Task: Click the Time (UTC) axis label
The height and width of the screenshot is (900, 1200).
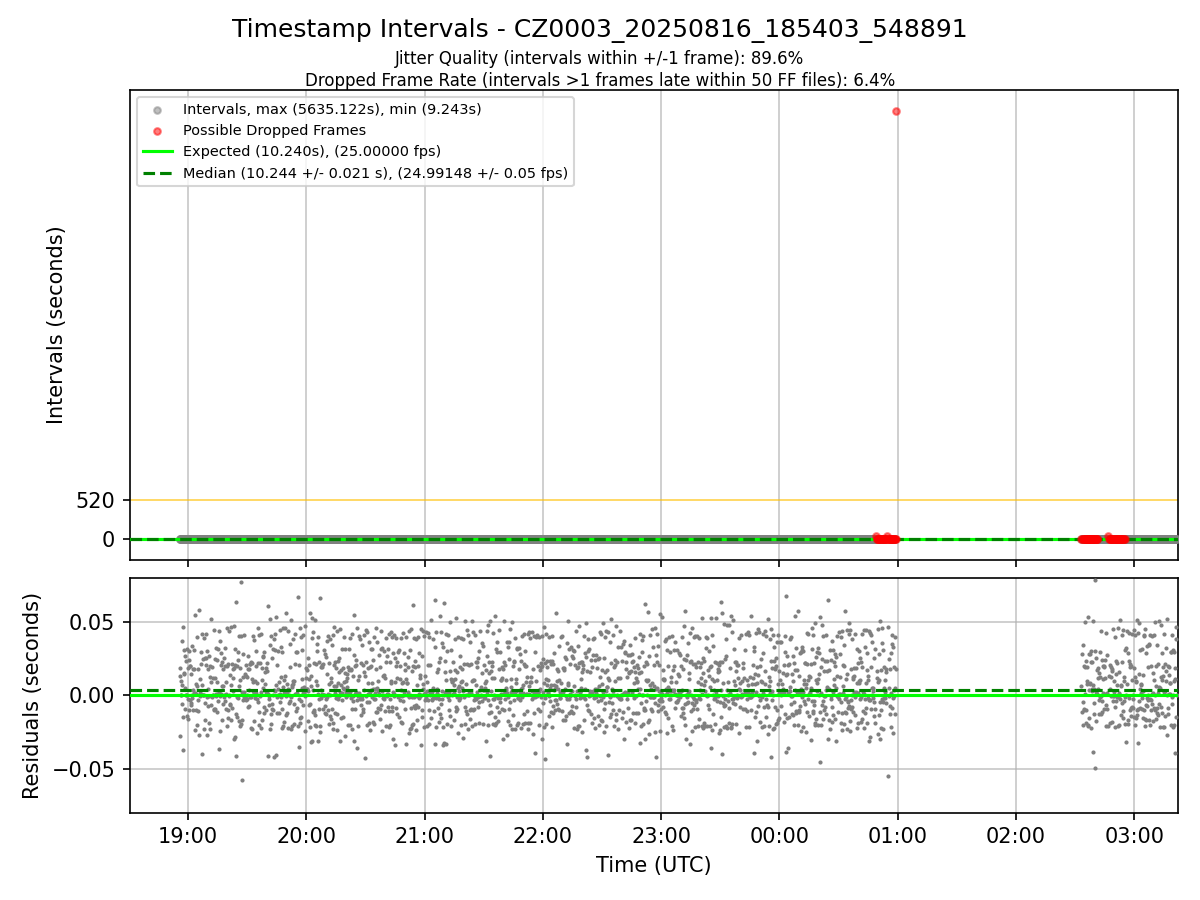Action: (654, 865)
